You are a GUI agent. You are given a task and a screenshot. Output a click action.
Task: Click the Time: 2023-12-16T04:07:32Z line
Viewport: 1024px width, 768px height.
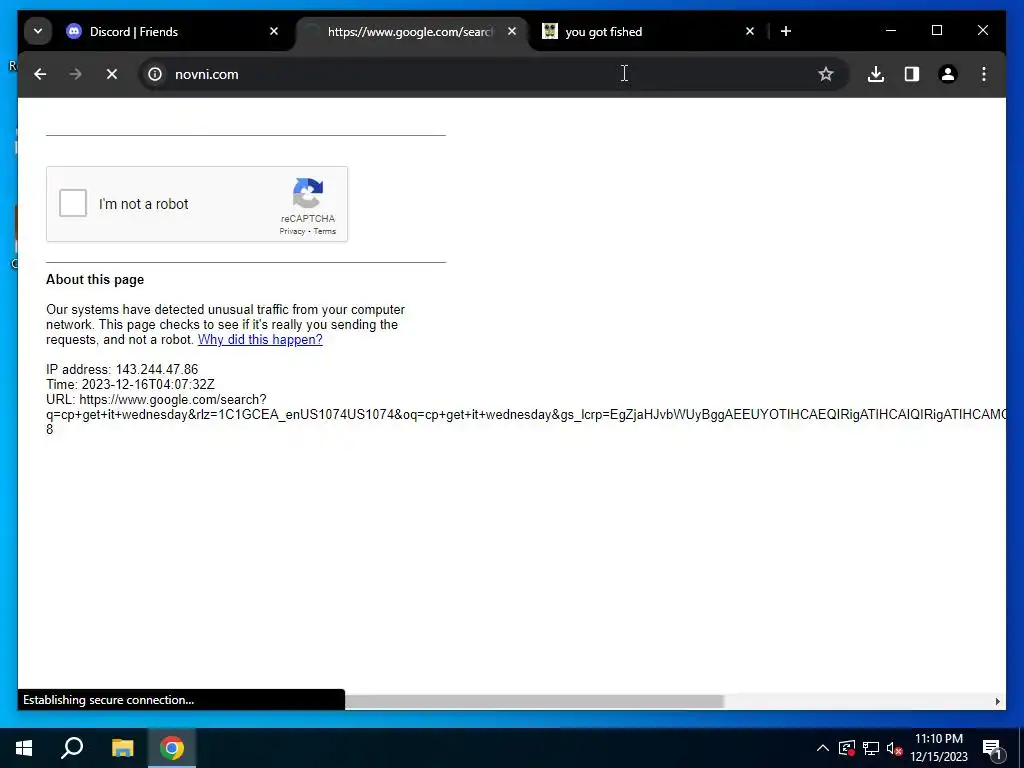tap(130, 385)
